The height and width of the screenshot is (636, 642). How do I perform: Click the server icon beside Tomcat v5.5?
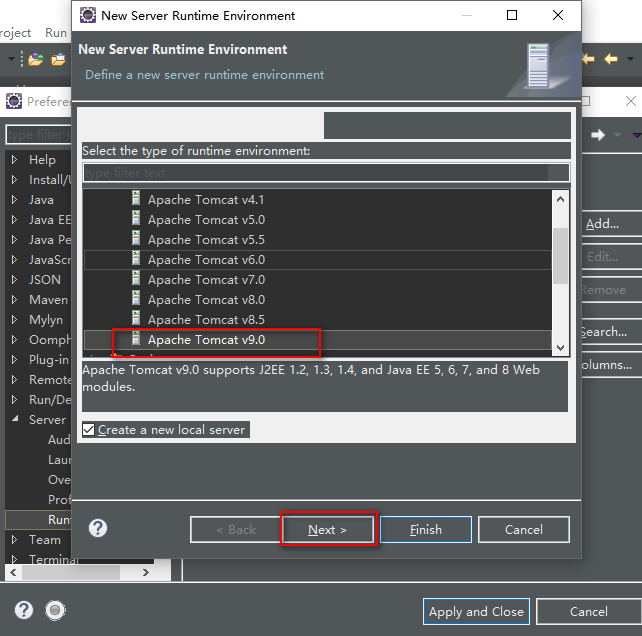[136, 238]
